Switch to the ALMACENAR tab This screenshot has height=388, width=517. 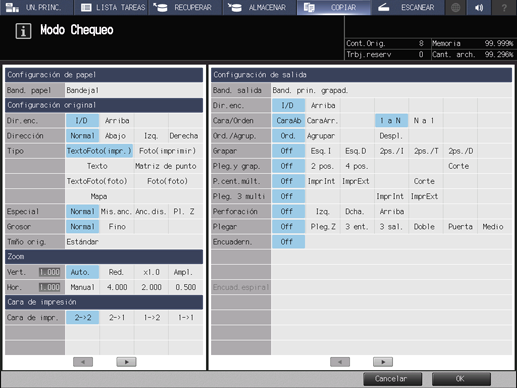[x=259, y=7]
